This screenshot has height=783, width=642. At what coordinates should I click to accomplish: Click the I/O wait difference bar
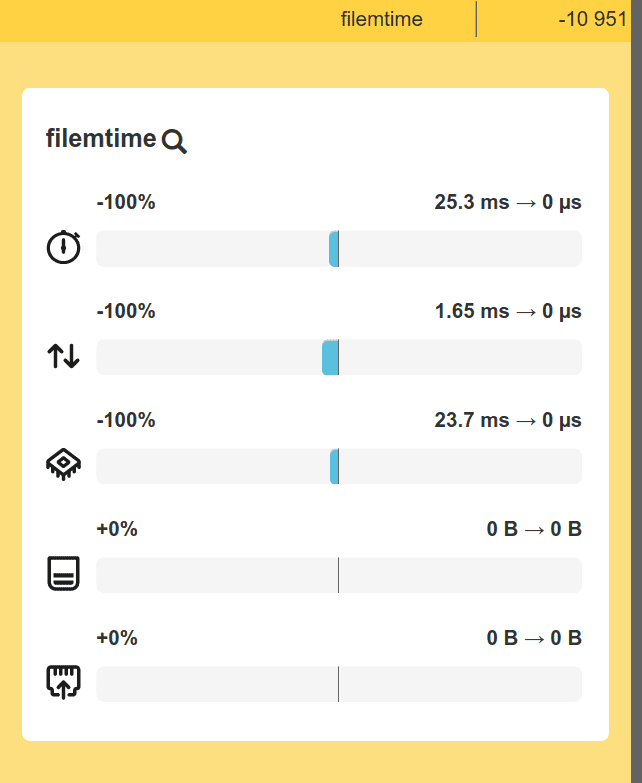338,357
